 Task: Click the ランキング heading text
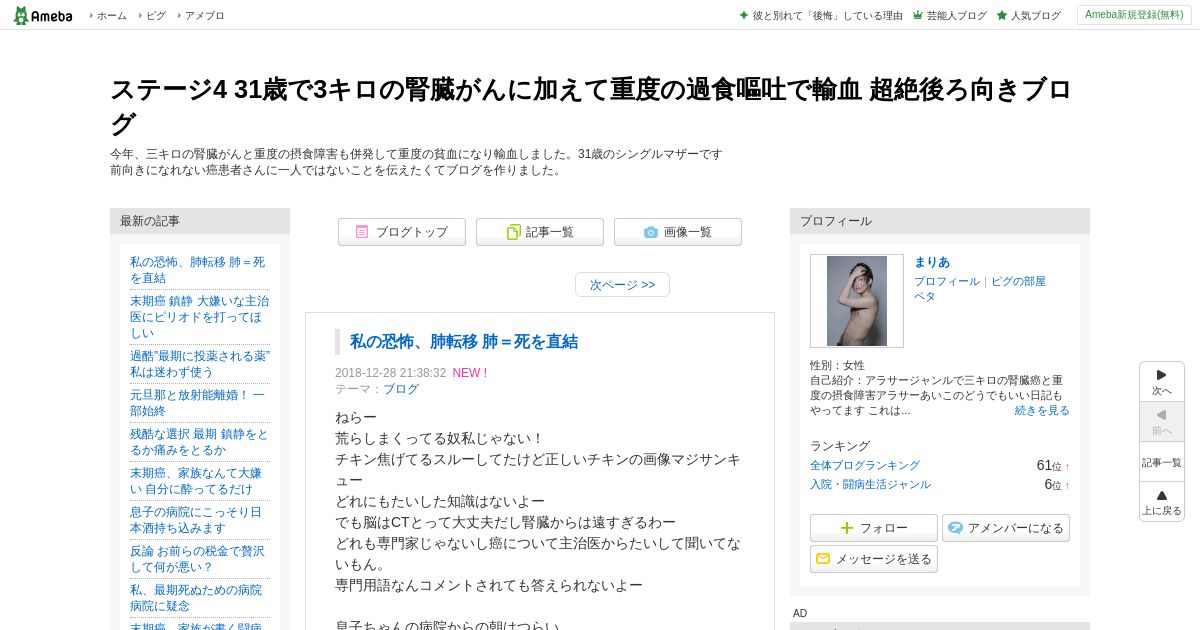(840, 446)
